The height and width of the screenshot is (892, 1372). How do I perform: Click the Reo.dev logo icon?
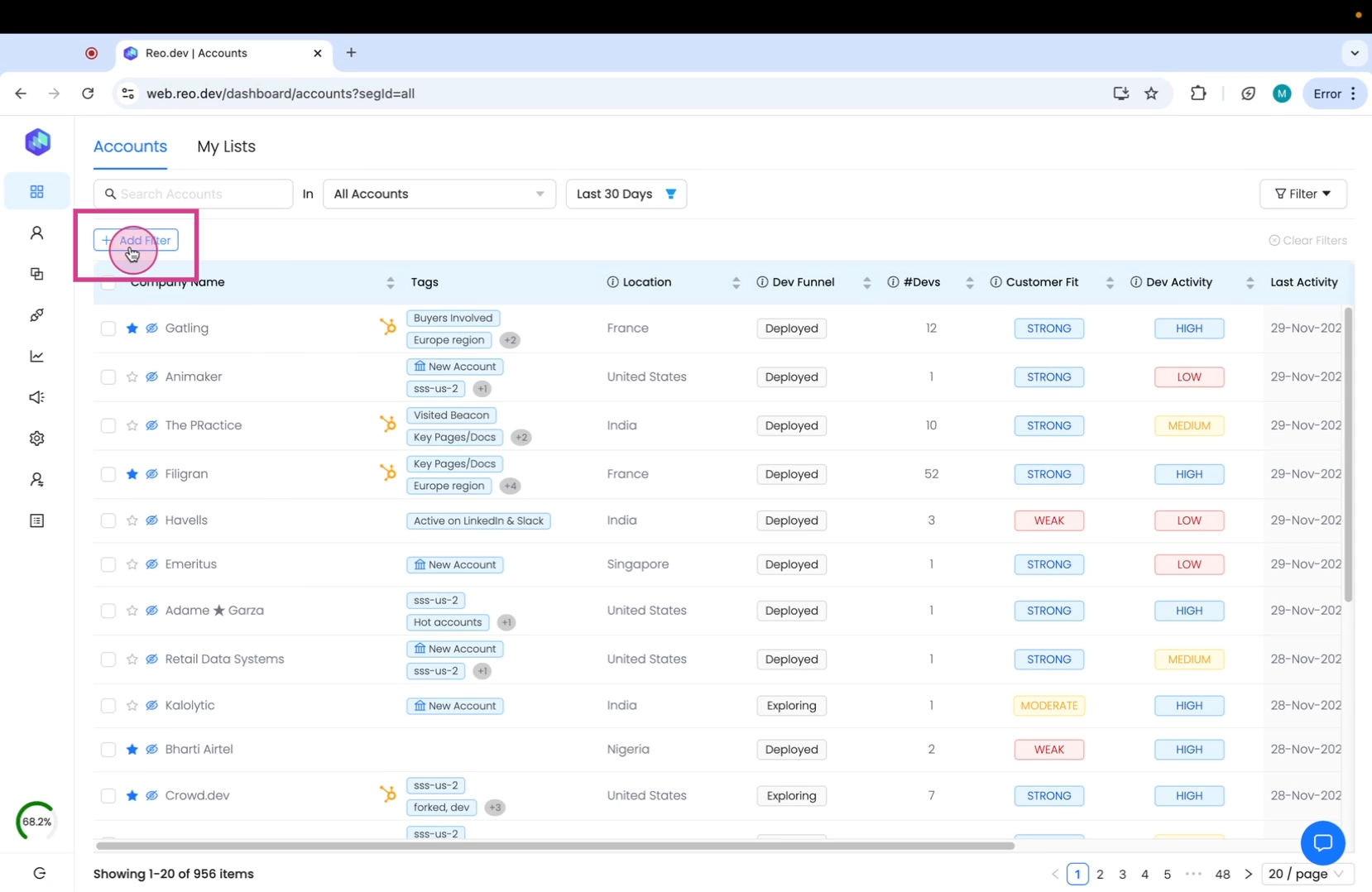point(37,142)
